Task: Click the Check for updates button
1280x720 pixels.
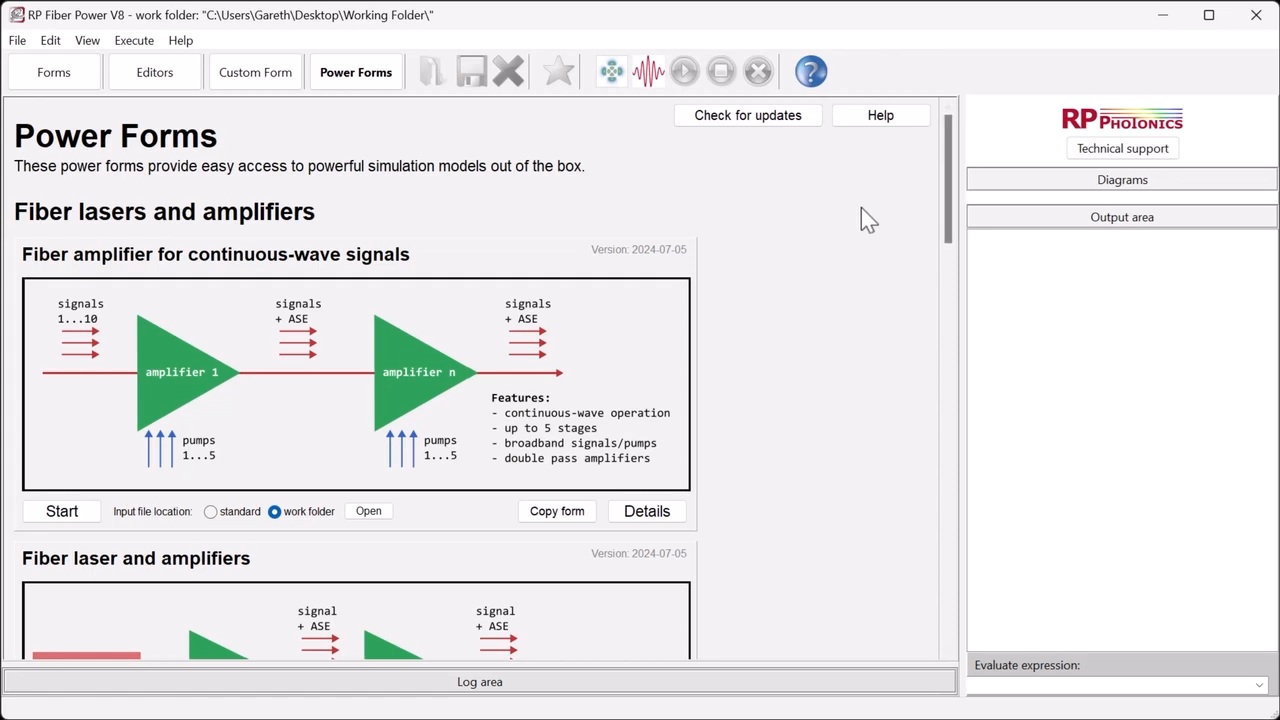Action: (x=747, y=116)
